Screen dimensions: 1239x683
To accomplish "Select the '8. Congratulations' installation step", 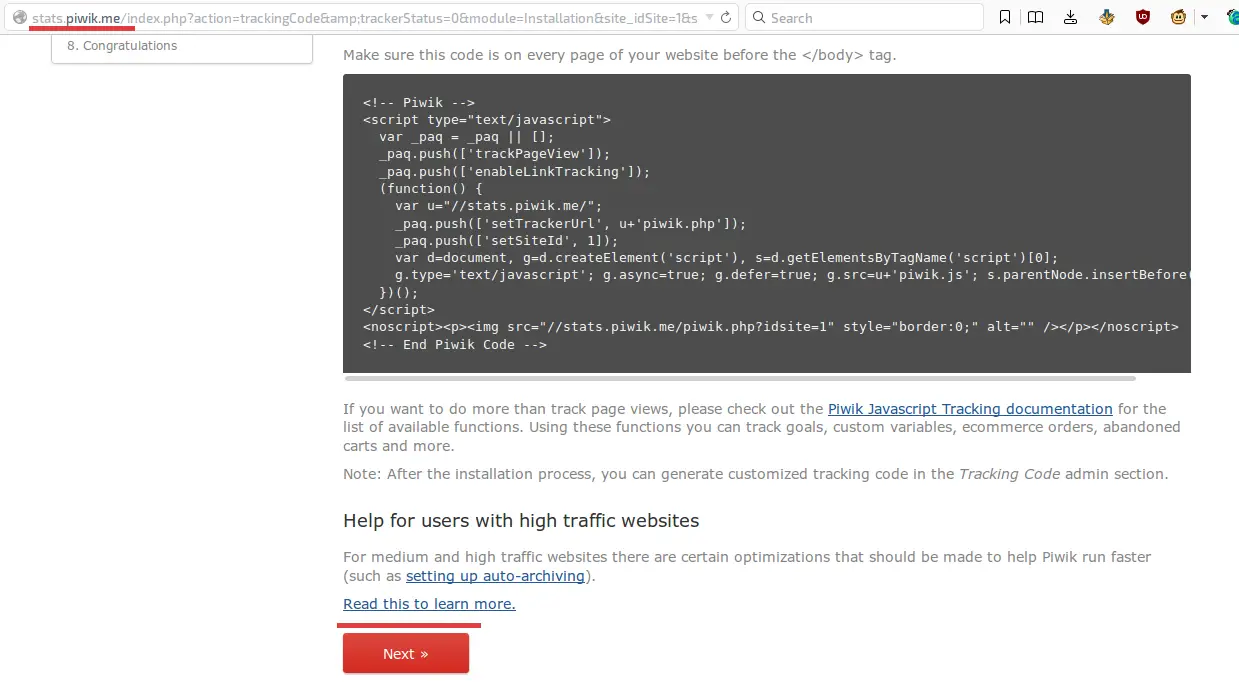I will click(122, 46).
